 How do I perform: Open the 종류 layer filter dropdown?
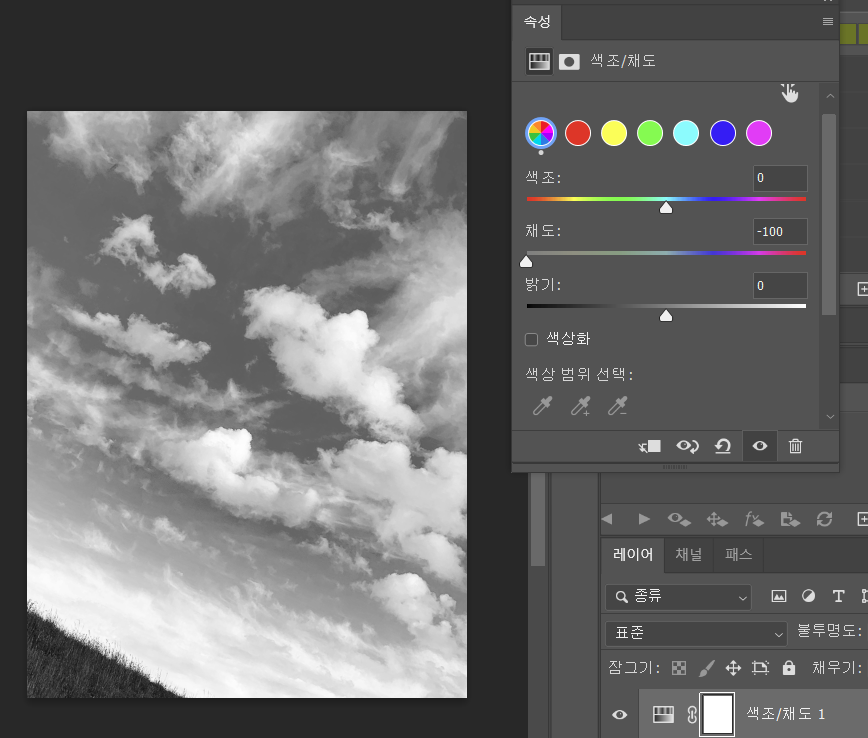click(x=678, y=597)
